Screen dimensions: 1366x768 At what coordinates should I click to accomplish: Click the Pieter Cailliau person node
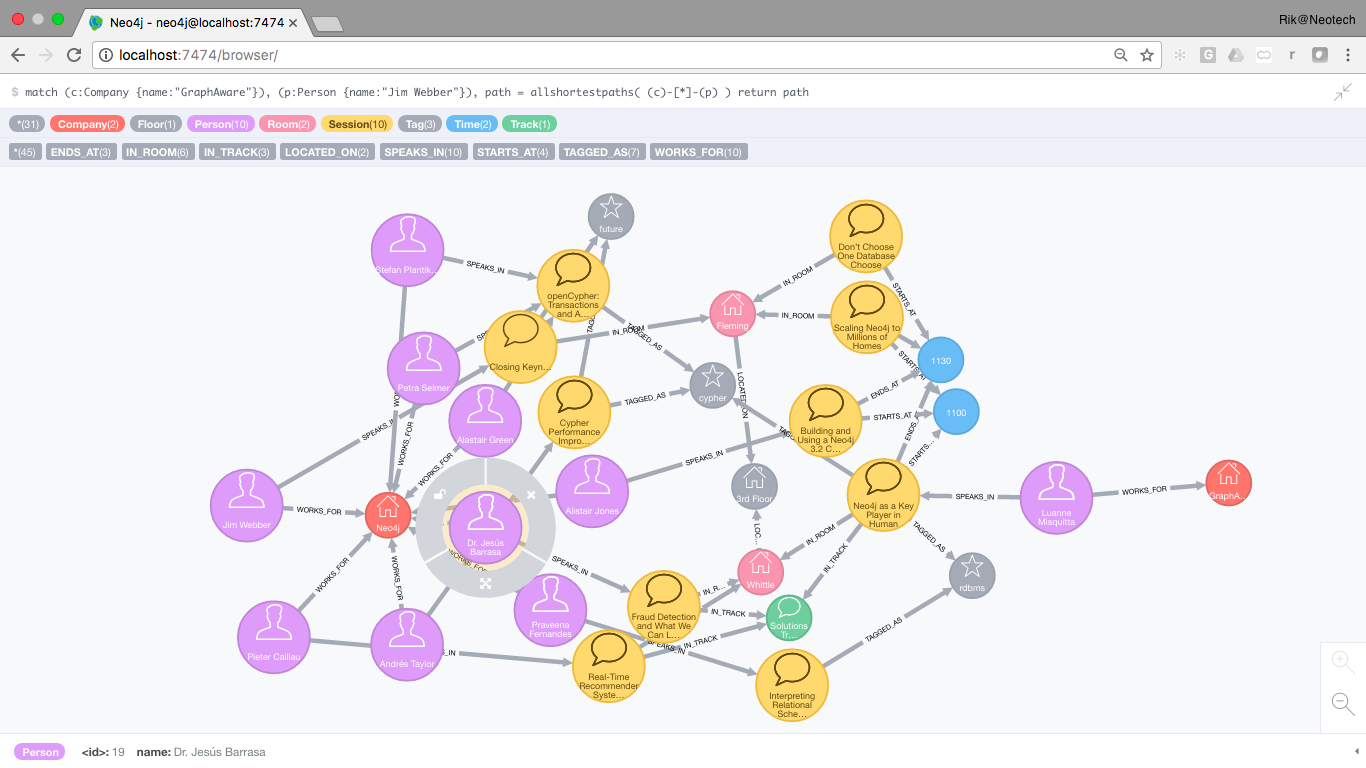point(274,637)
